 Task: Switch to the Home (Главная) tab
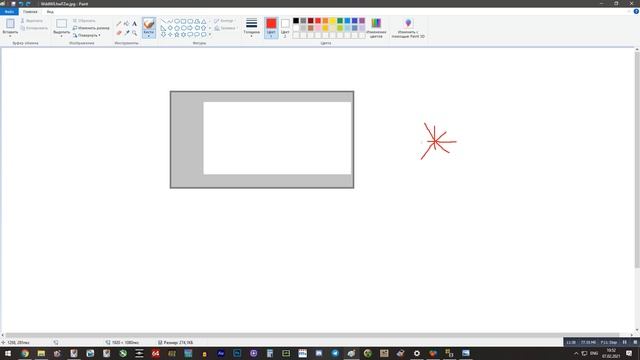coord(30,12)
